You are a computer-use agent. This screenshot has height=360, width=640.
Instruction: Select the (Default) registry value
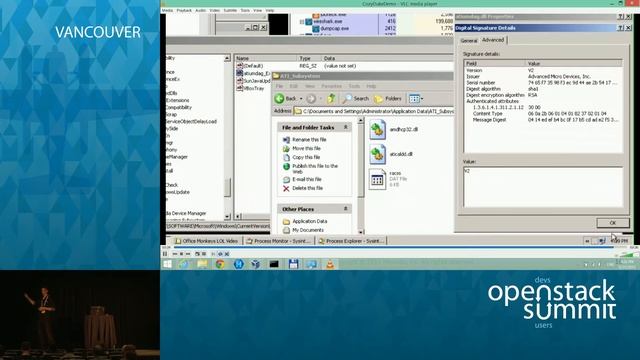click(x=250, y=66)
